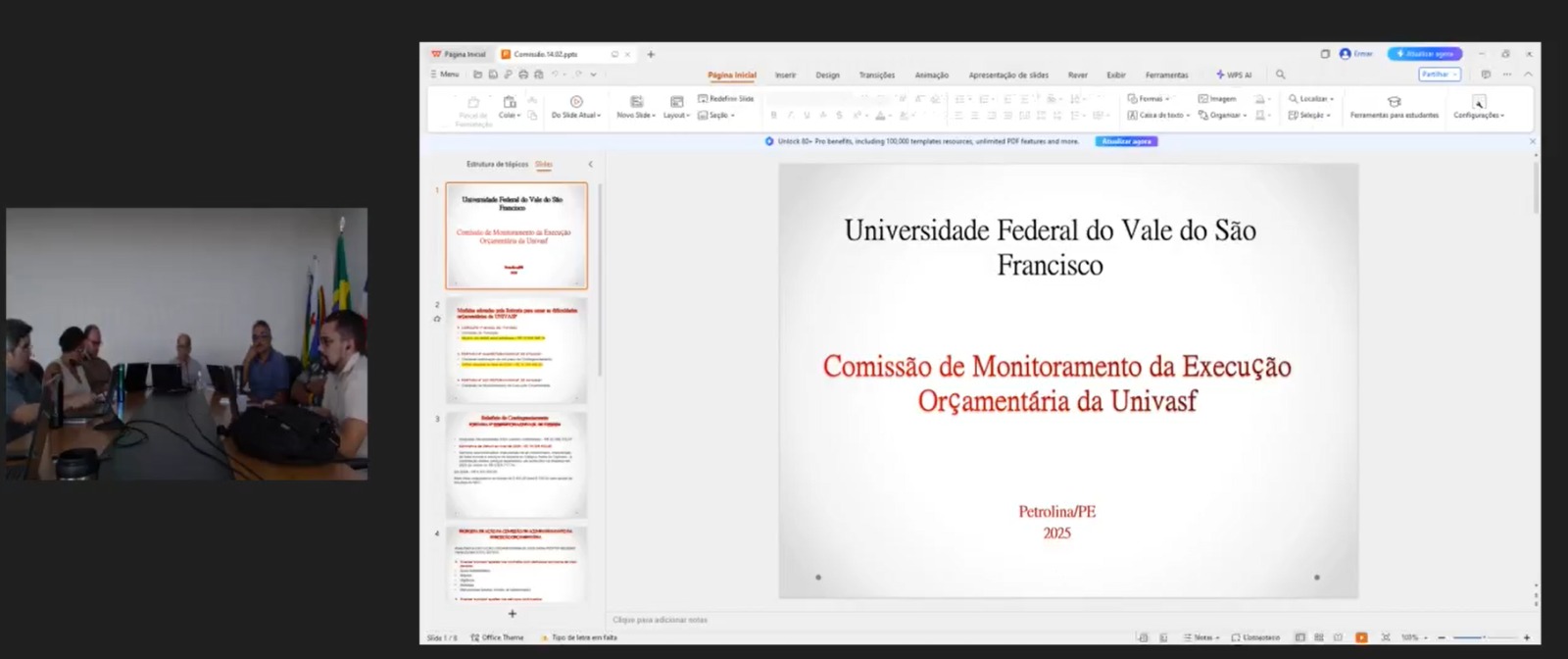Viewport: 1568px width, 659px height.
Task: Start slideshow with Do Slide Atual
Action: tap(576, 107)
